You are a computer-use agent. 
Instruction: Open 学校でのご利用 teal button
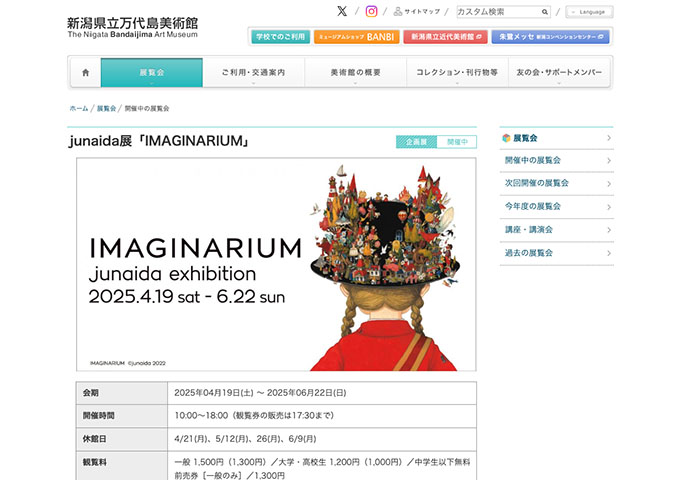pos(281,37)
